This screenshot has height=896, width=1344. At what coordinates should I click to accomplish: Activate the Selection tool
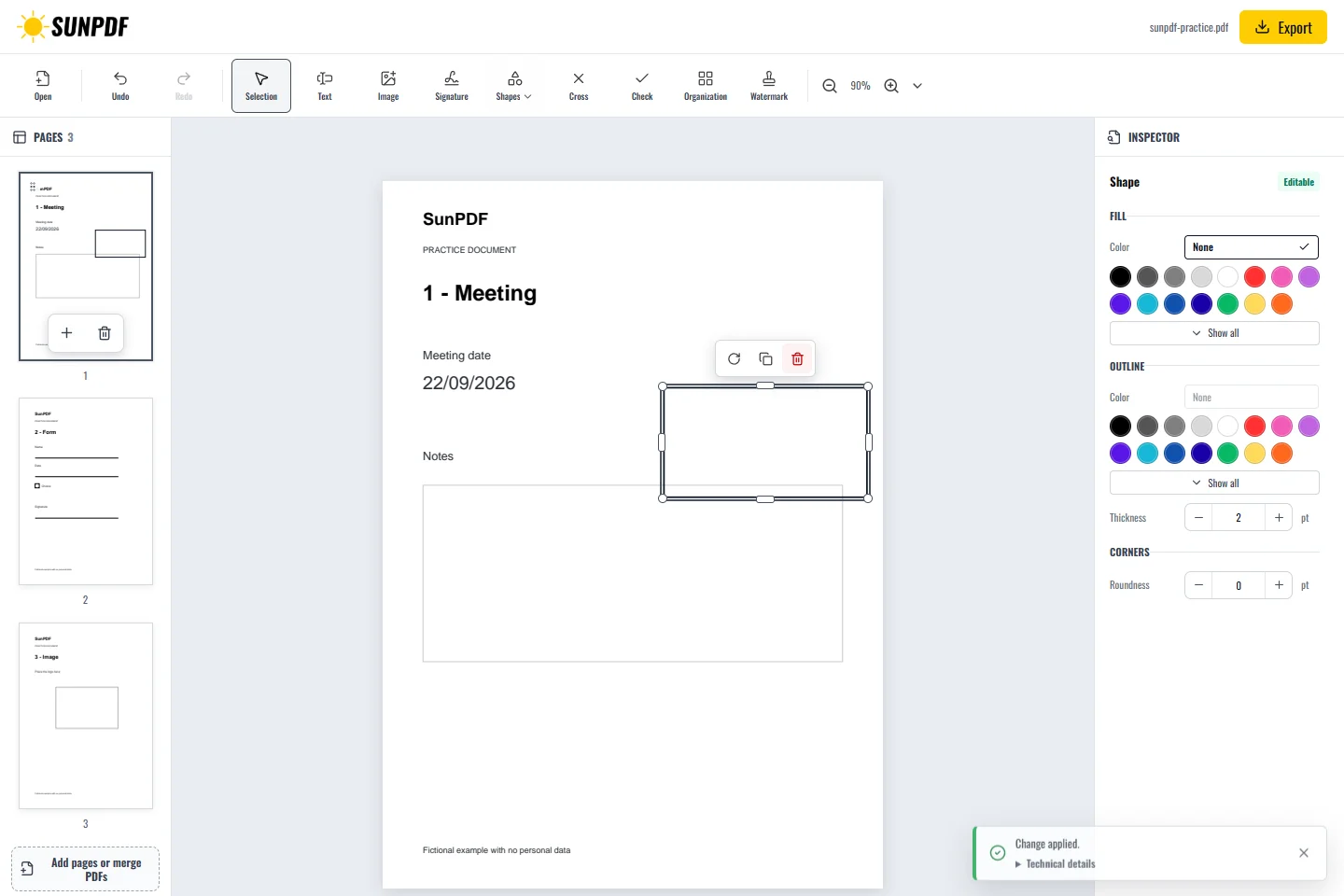point(261,86)
